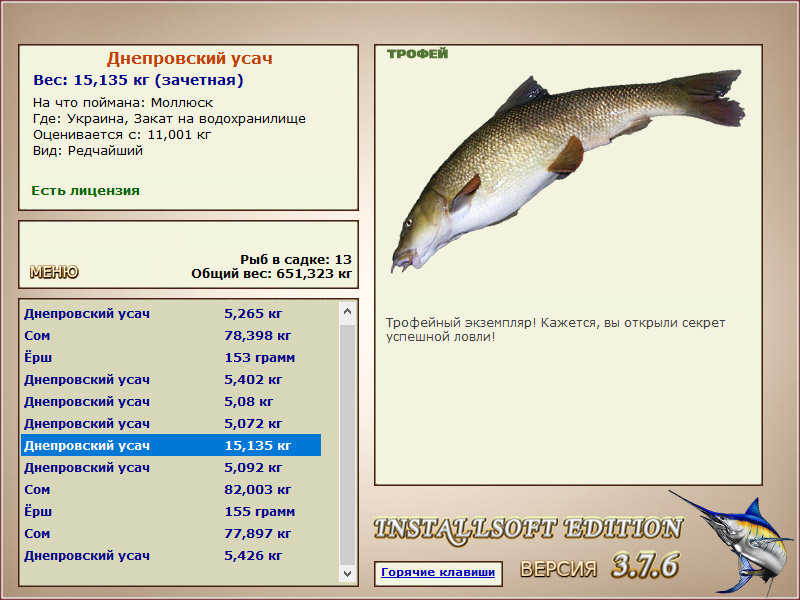Select Днепровский усач 5,072 кг row
Screen dimensions: 800x600
click(x=171, y=423)
